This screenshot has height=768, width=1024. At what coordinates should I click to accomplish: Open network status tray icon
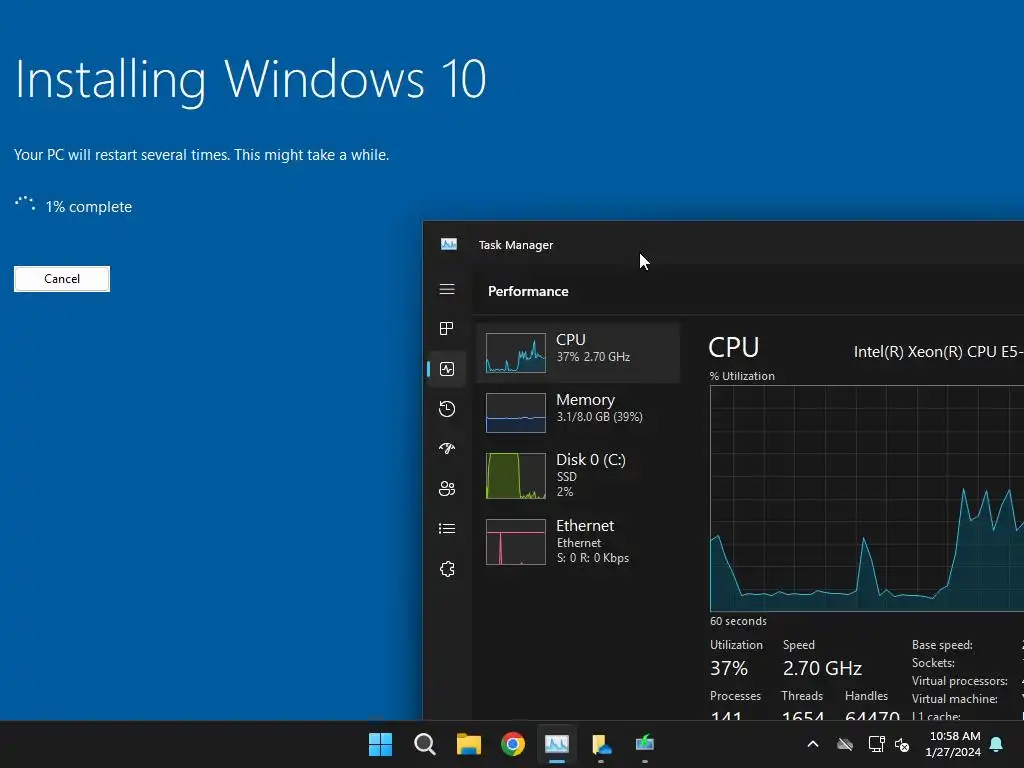(x=876, y=744)
